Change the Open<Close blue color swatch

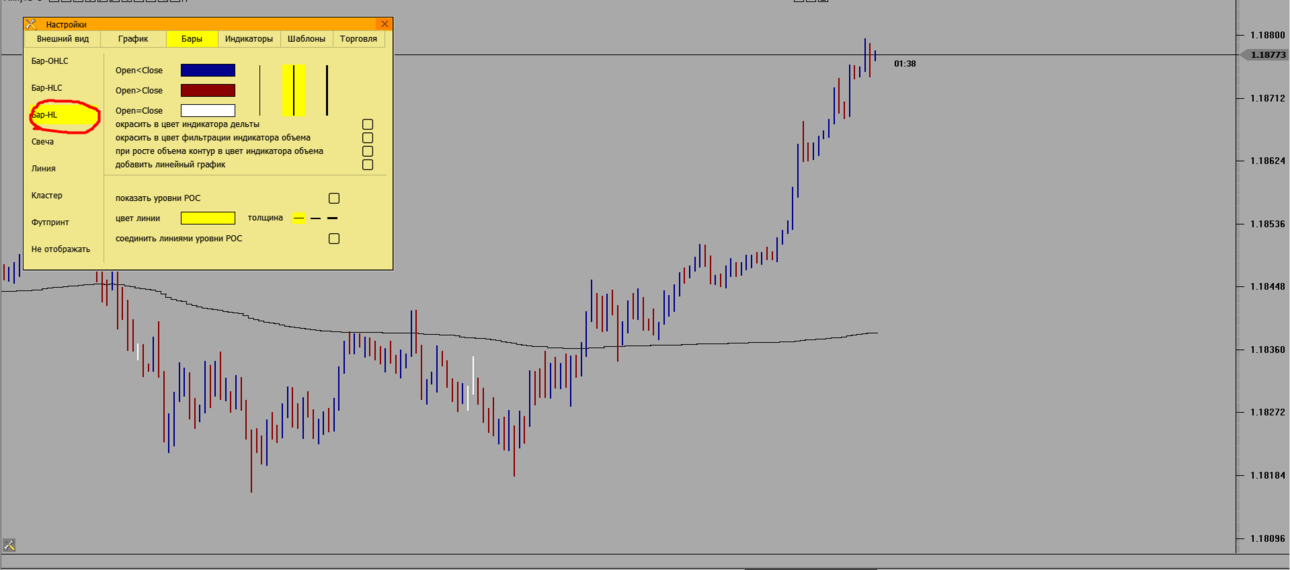point(208,70)
